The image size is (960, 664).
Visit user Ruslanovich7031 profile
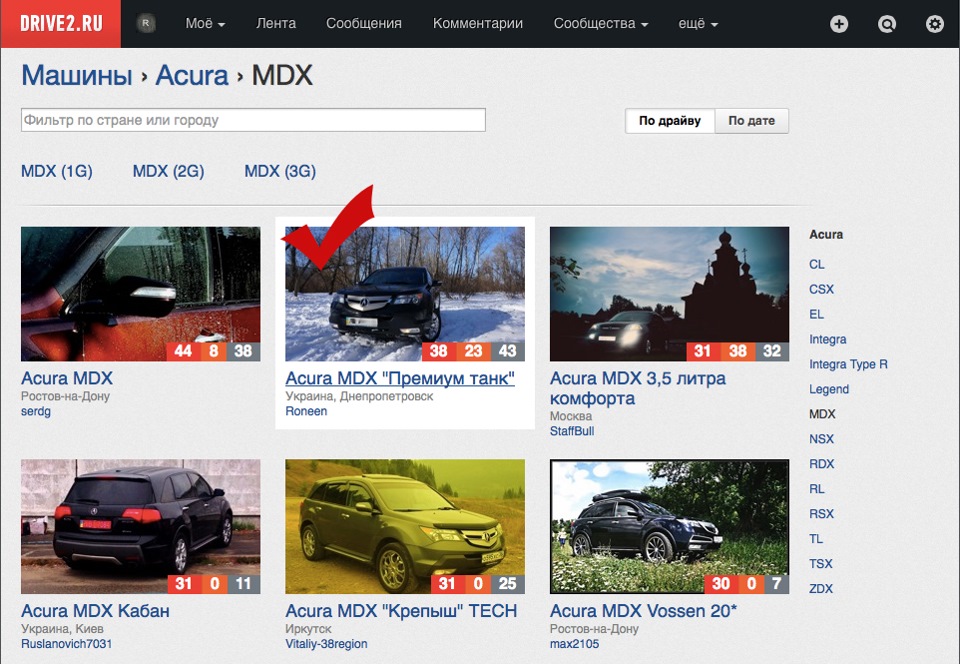[x=67, y=644]
